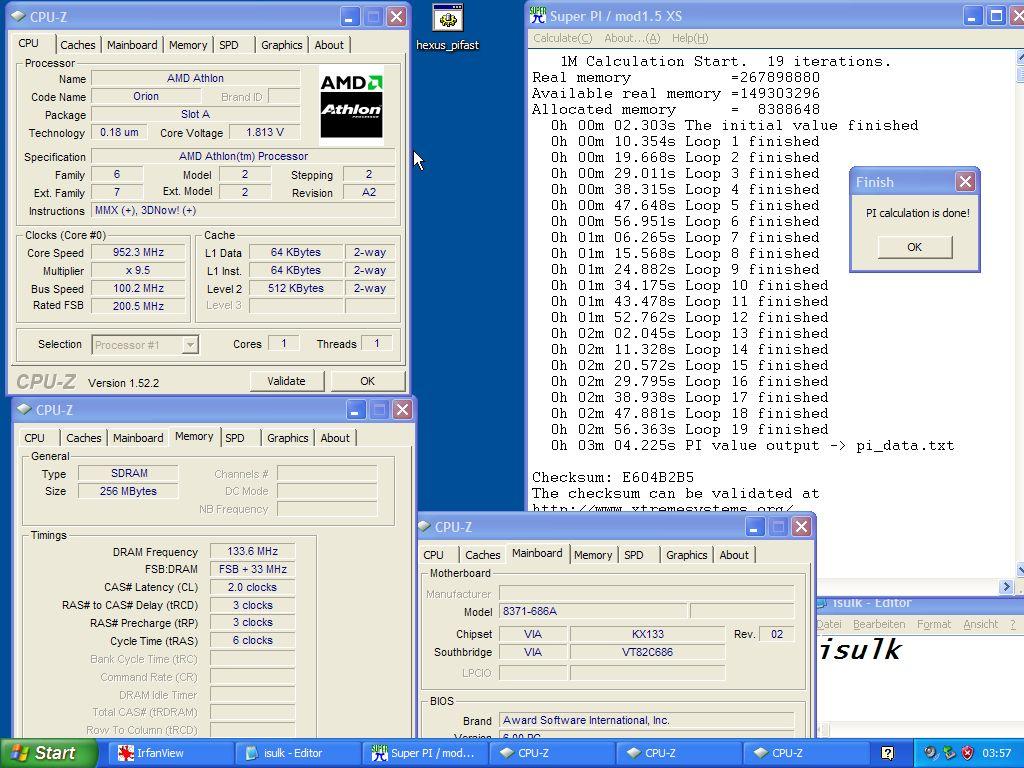This screenshot has width=1024, height=768.
Task: Click OK in the Finish dialog
Action: (x=915, y=247)
